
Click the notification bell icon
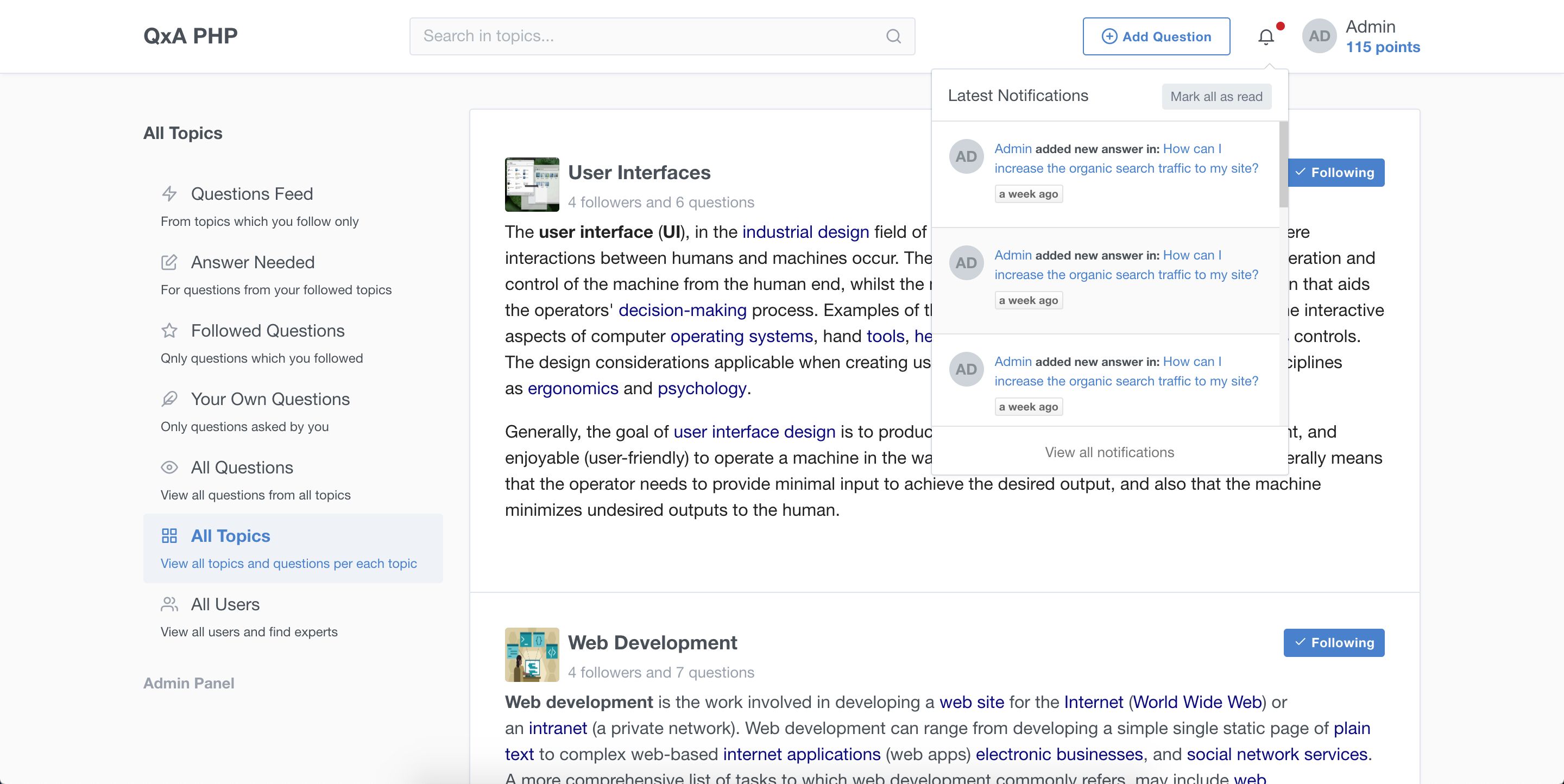pyautogui.click(x=1266, y=37)
